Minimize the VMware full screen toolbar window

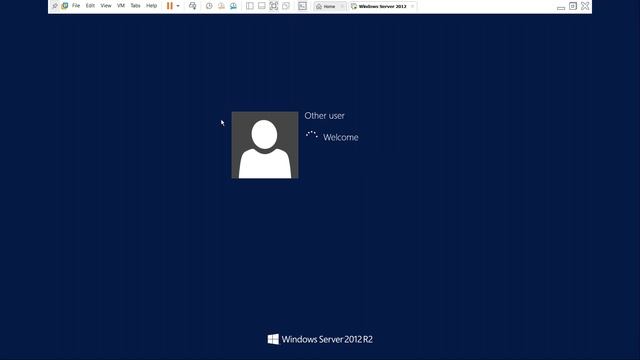[561, 7]
